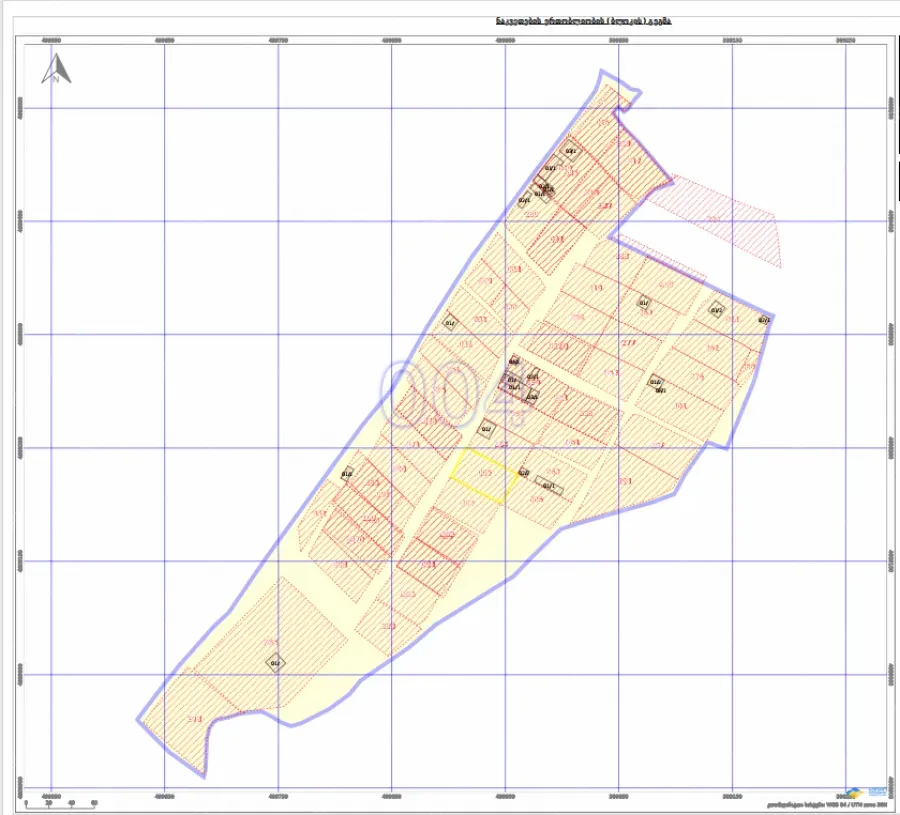Select the building marker at the eastern boundary corner
The image size is (900, 815).
tap(763, 320)
